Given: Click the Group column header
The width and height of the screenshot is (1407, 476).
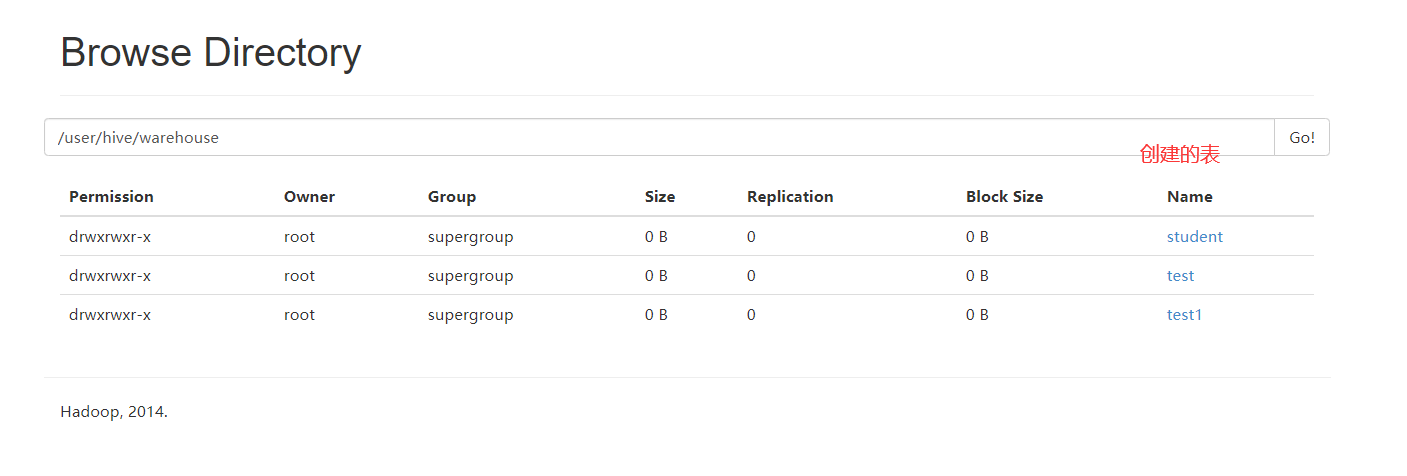Looking at the screenshot, I should 452,197.
